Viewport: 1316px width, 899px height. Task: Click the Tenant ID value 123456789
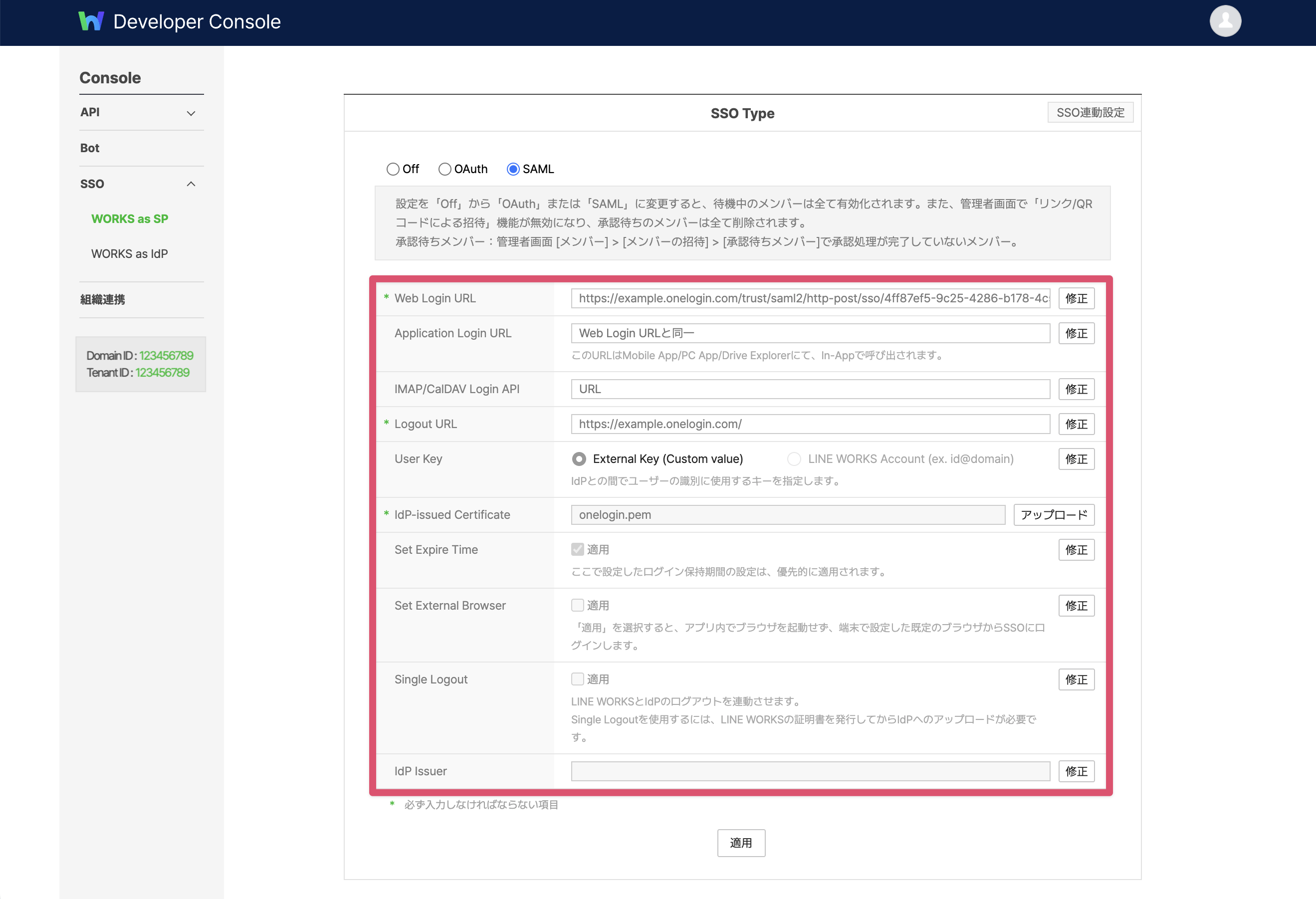click(x=163, y=373)
